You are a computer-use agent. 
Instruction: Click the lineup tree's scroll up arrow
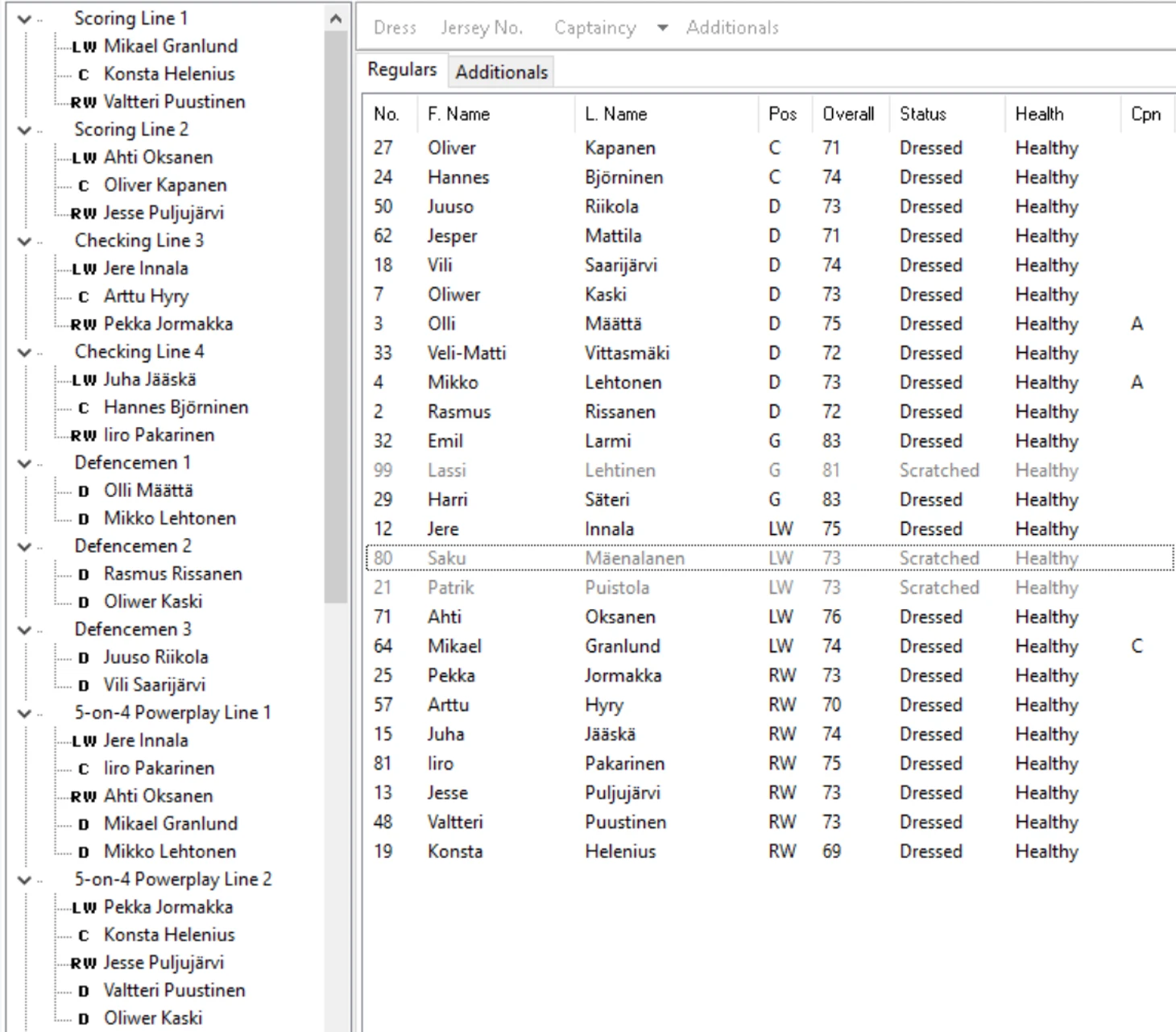coord(336,19)
